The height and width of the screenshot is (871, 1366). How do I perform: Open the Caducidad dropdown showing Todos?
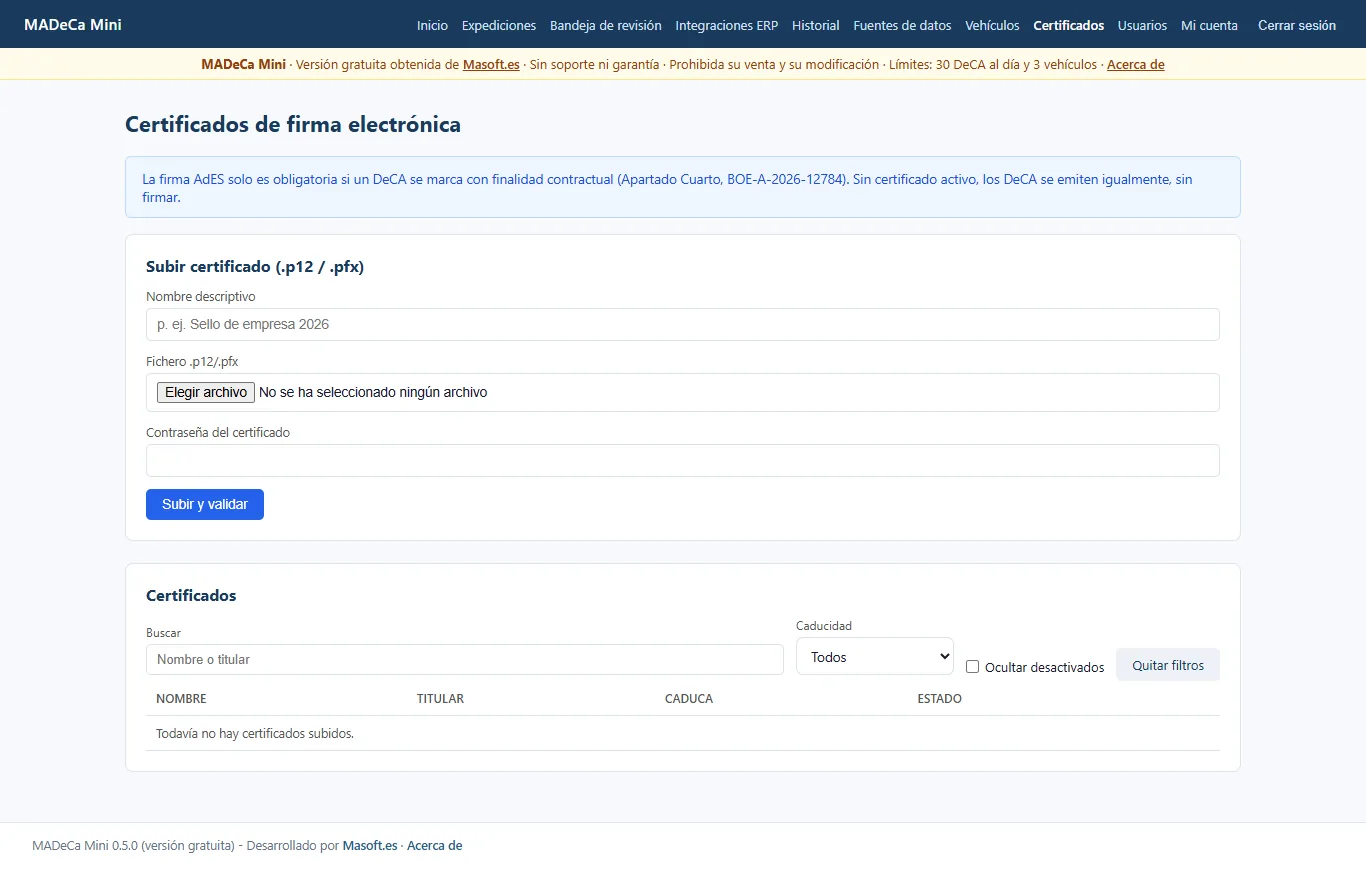click(875, 656)
